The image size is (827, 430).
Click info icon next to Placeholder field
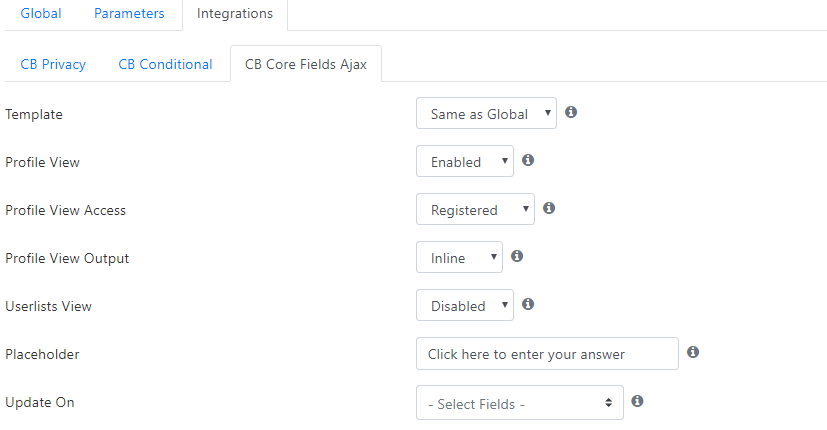[693, 352]
